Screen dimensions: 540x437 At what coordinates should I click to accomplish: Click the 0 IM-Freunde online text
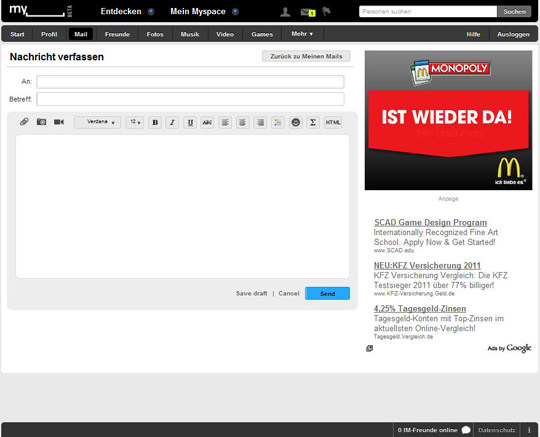tap(427, 430)
